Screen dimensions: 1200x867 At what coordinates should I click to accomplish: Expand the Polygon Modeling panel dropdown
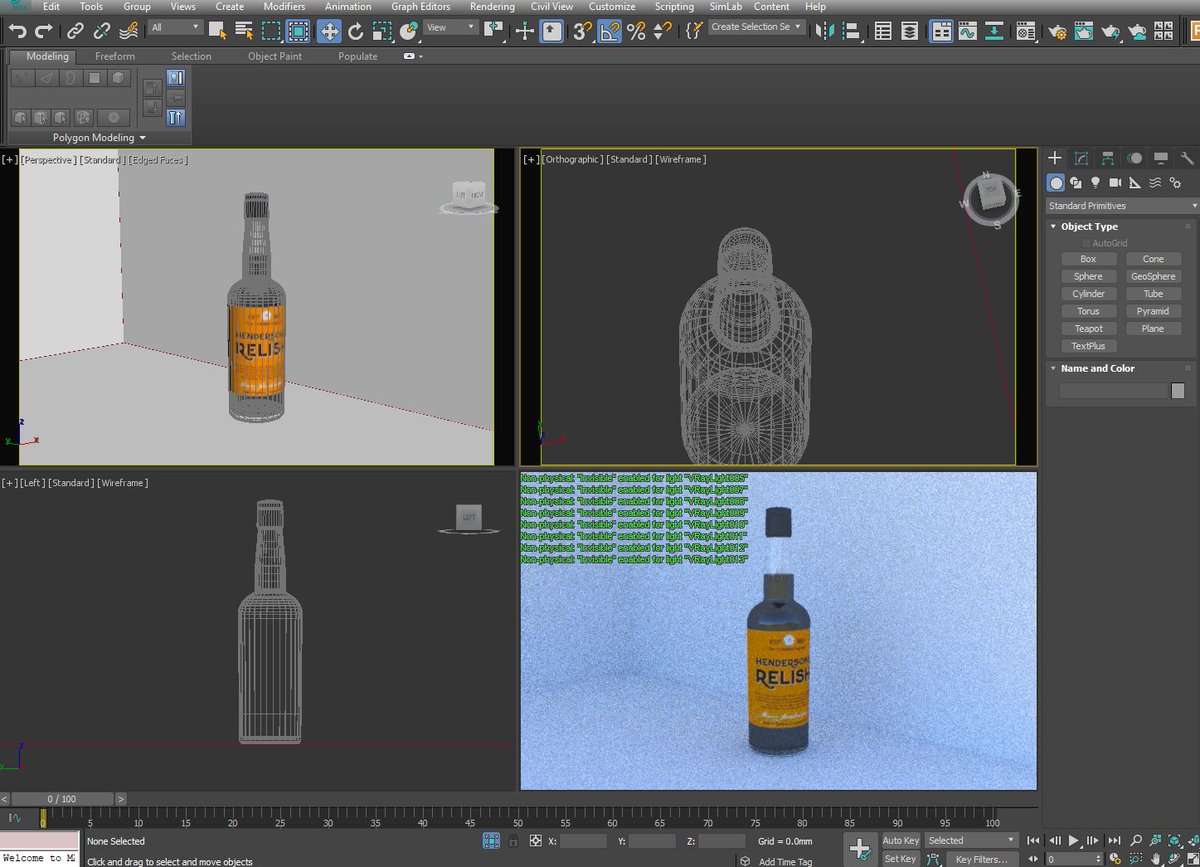click(99, 137)
